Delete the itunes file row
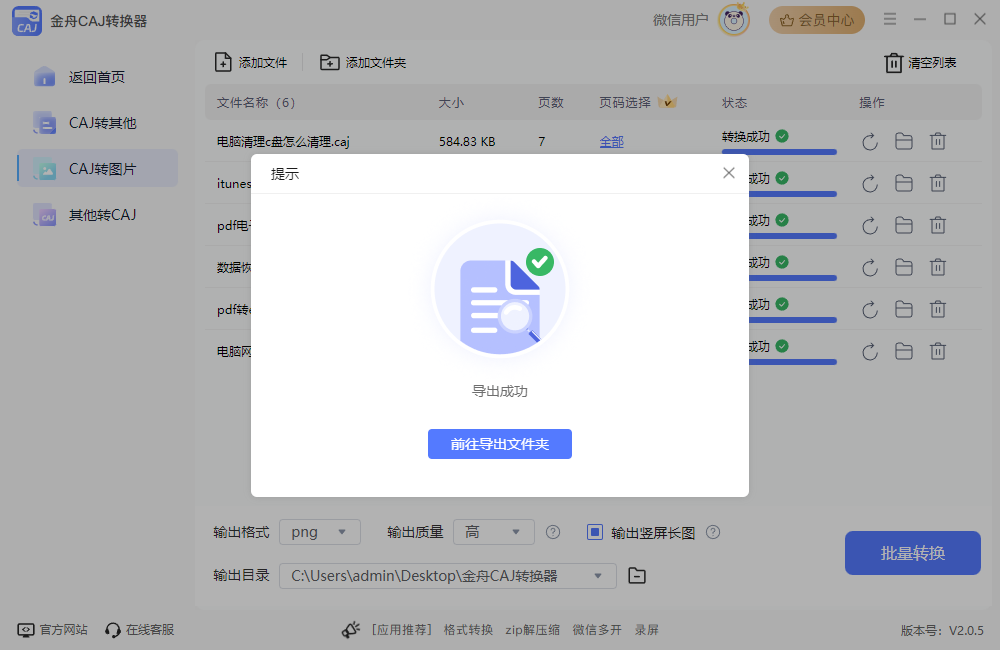Image resolution: width=1000 pixels, height=650 pixels. [x=938, y=183]
